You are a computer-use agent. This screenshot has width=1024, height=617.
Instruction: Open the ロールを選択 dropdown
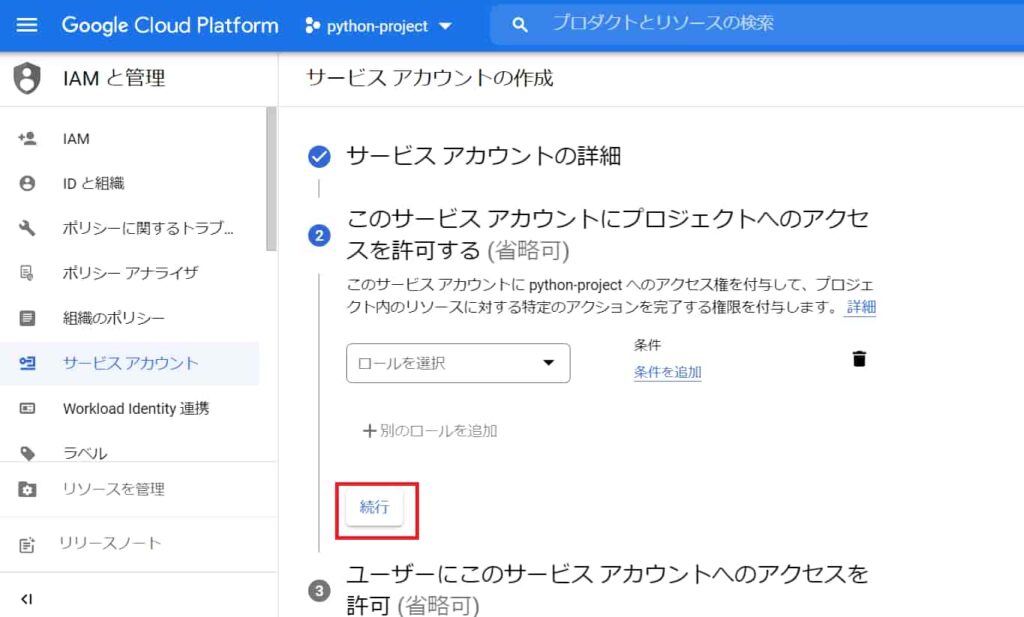coord(457,363)
